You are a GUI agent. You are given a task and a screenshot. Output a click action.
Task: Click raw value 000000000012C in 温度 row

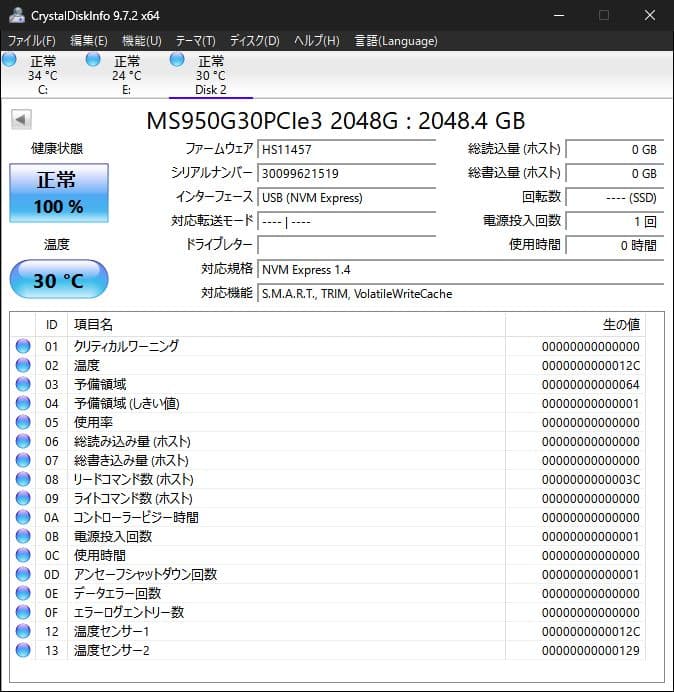point(591,366)
